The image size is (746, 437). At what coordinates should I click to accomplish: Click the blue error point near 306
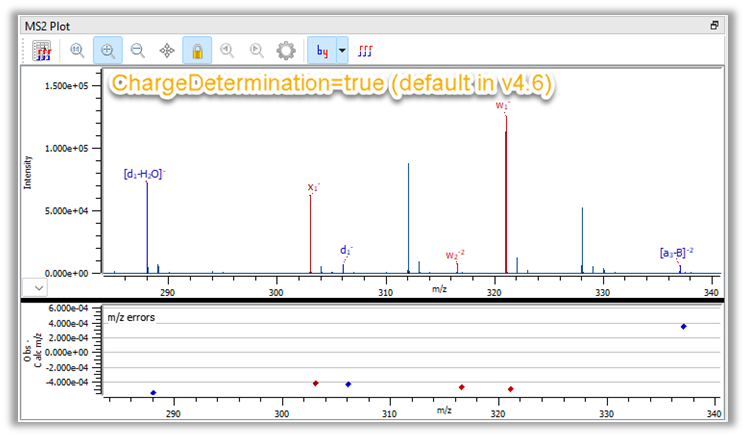click(x=348, y=384)
